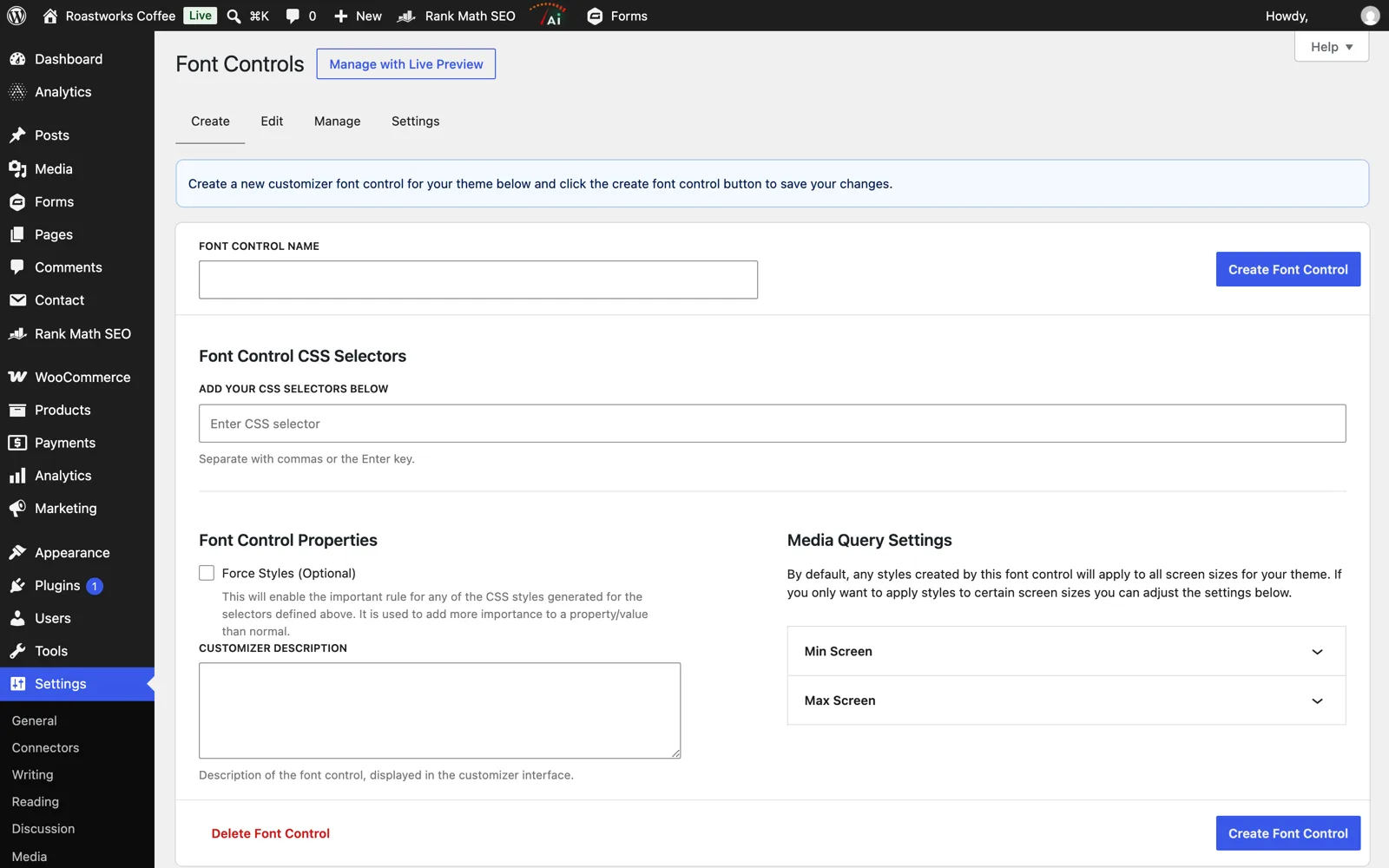Click the Plugins plug icon
Viewport: 1389px width, 868px height.
tap(17, 585)
